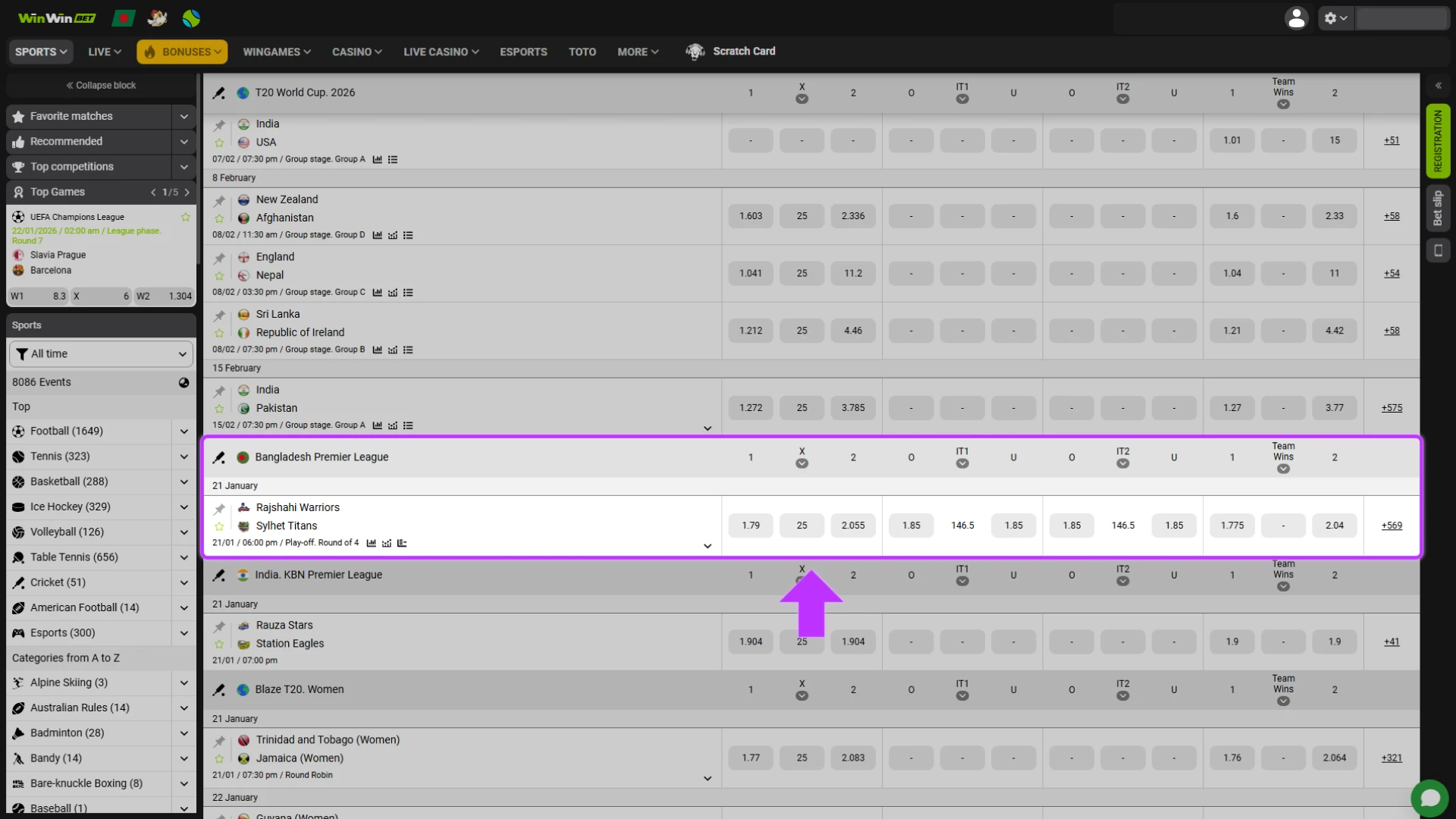Click the tennis ball icon in the header
The height and width of the screenshot is (819, 1456).
tap(191, 18)
